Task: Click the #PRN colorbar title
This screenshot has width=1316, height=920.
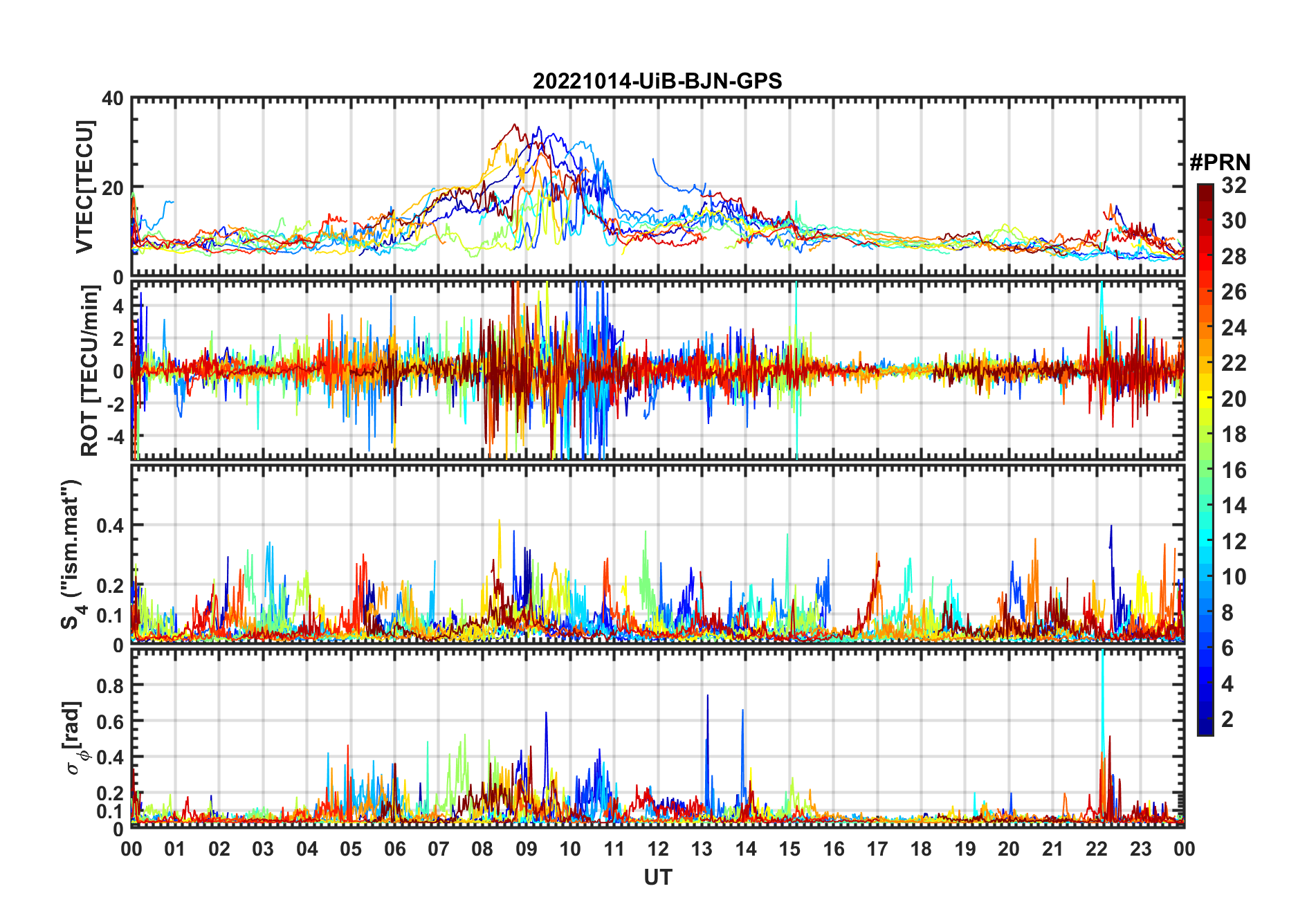Action: [x=1220, y=163]
